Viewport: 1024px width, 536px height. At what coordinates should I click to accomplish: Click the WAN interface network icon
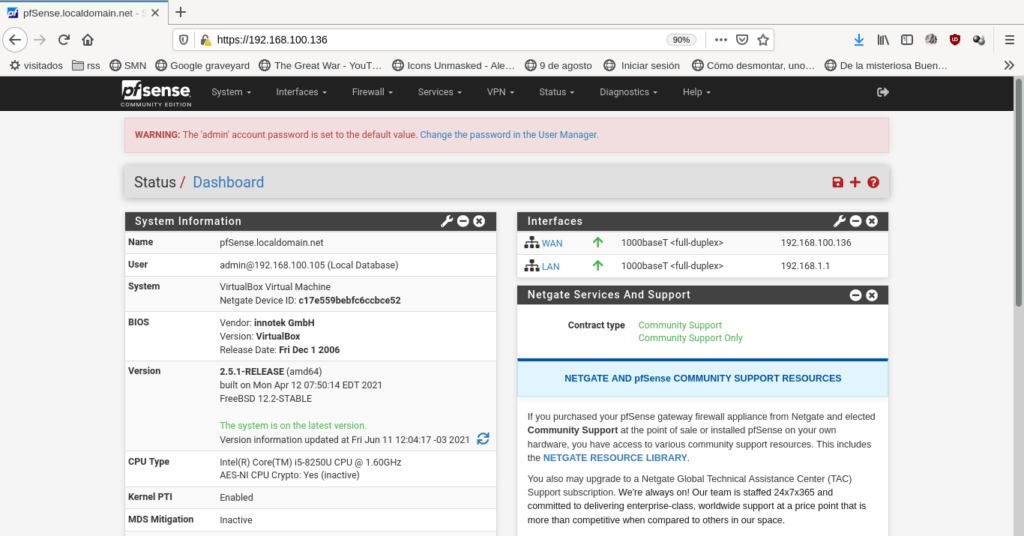pyautogui.click(x=532, y=243)
